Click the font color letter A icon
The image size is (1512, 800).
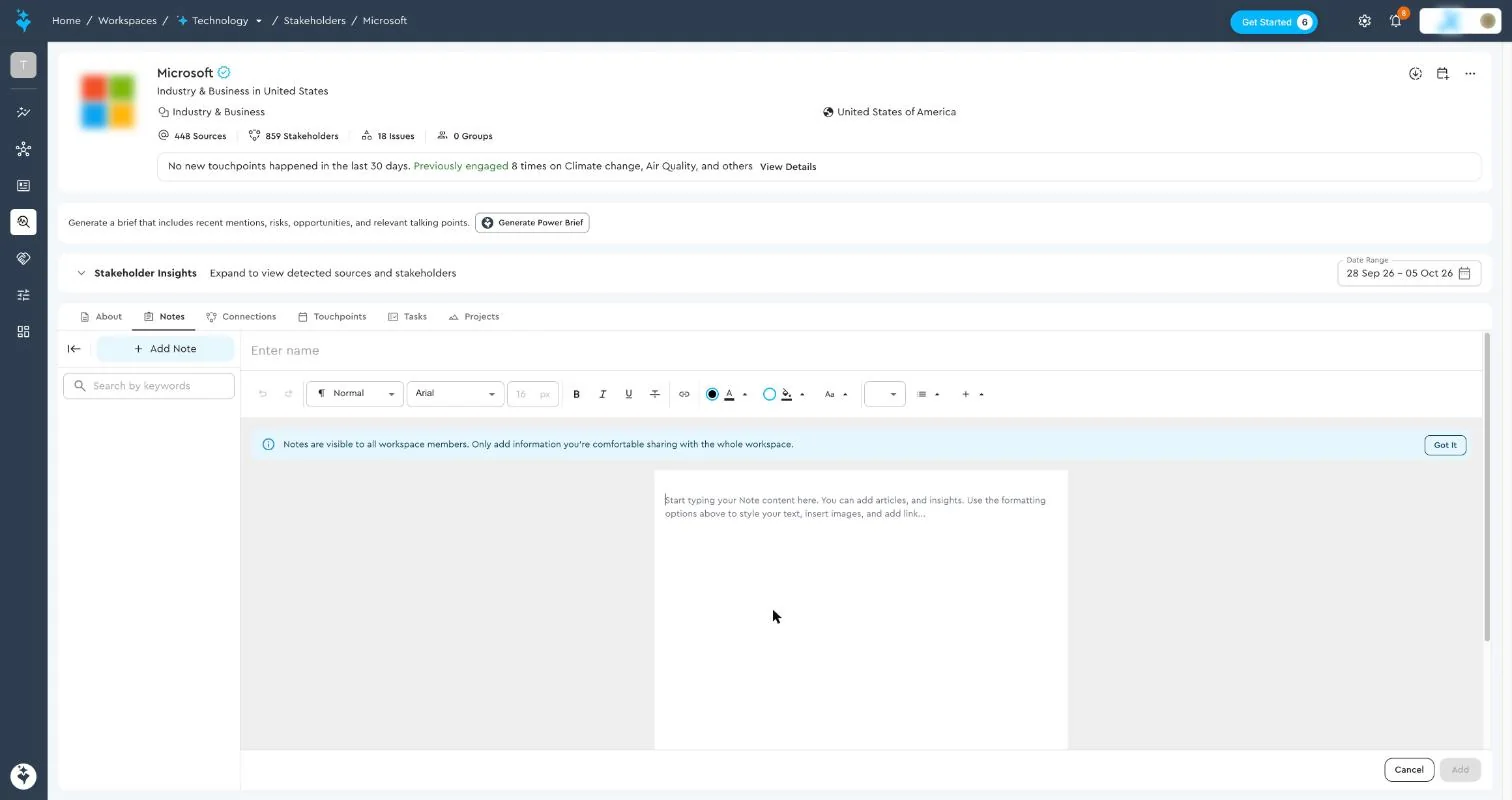click(x=729, y=394)
